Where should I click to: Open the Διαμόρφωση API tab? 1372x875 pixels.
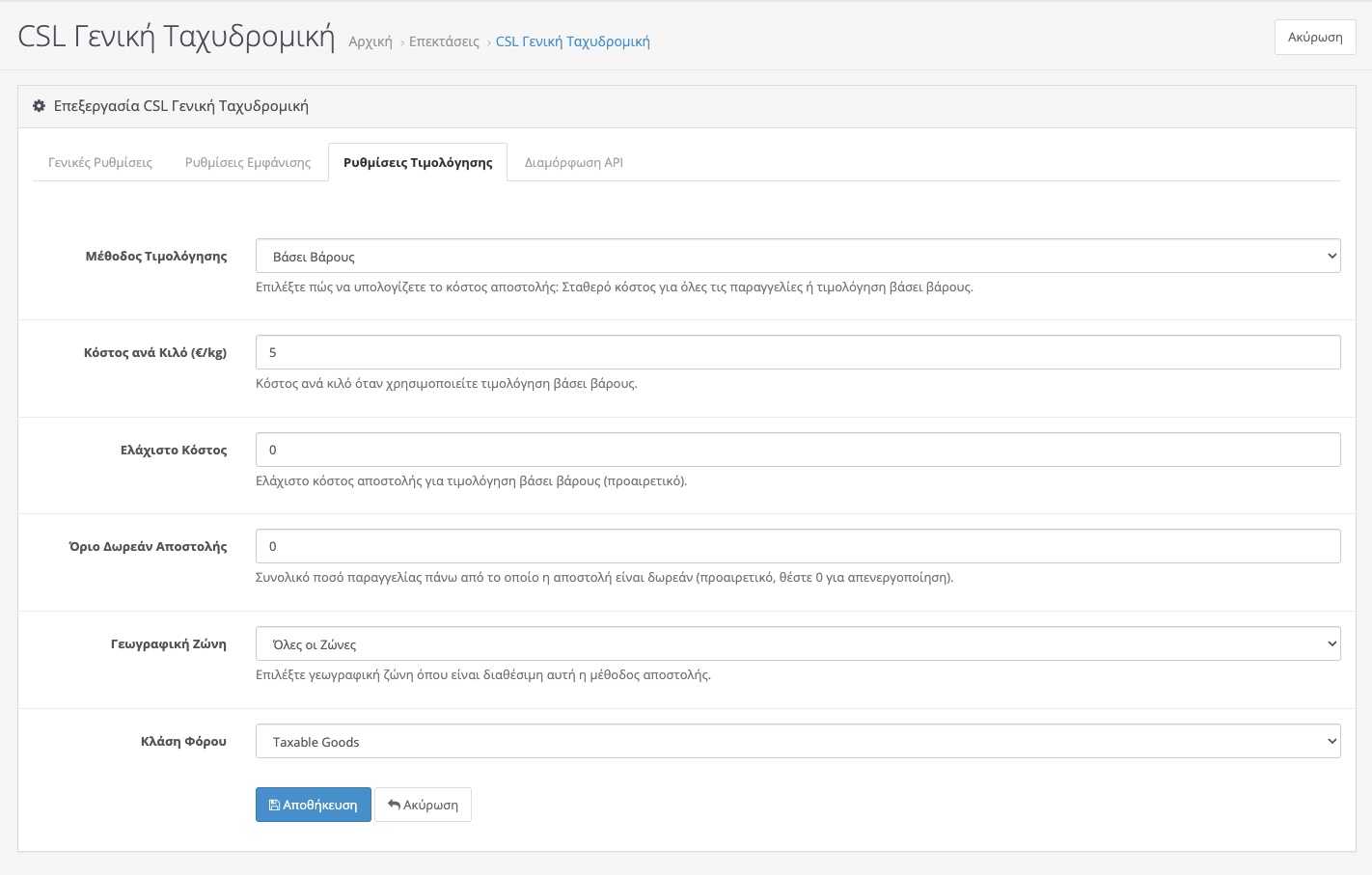tap(574, 162)
